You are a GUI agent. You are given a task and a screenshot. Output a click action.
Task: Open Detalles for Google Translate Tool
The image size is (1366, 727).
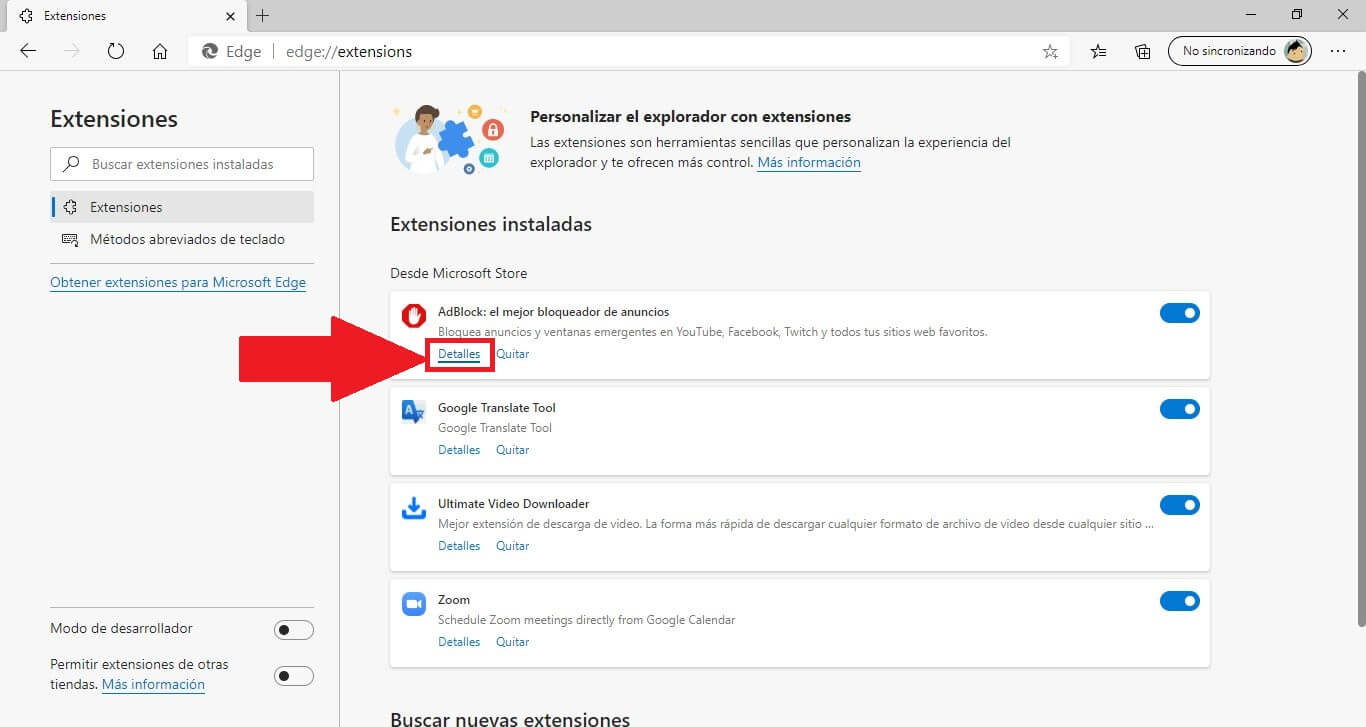tap(459, 450)
